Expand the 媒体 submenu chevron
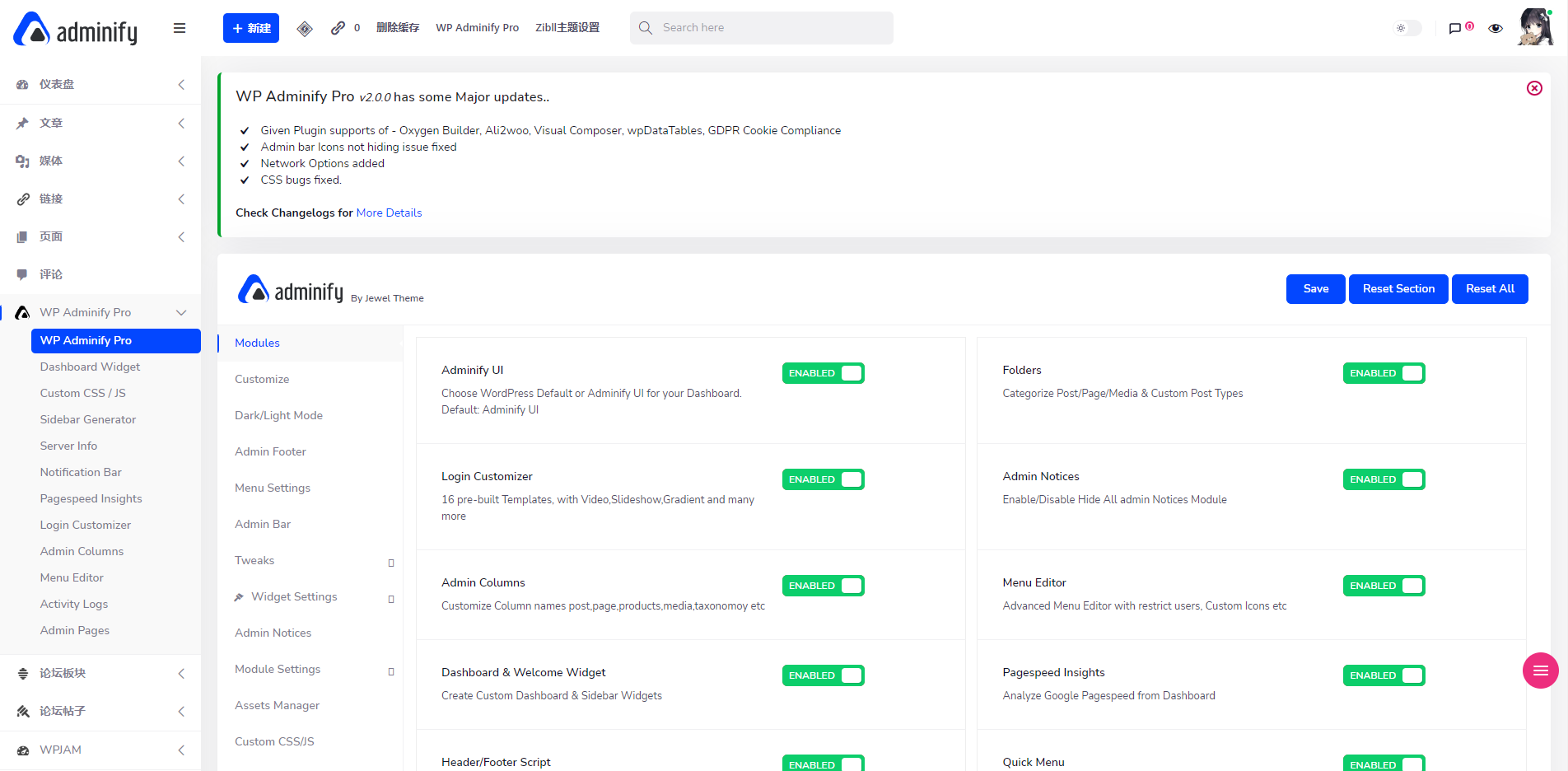Image resolution: width=1568 pixels, height=771 pixels. [181, 161]
